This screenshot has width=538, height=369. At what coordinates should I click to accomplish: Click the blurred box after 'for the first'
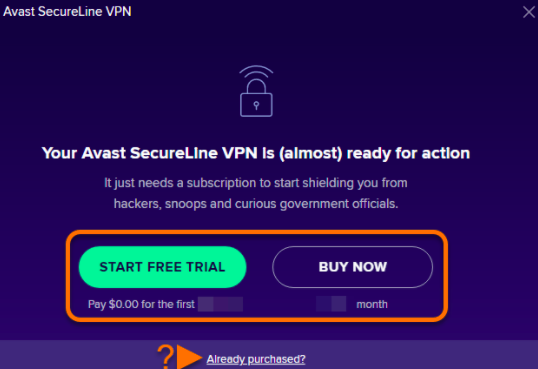(x=220, y=304)
